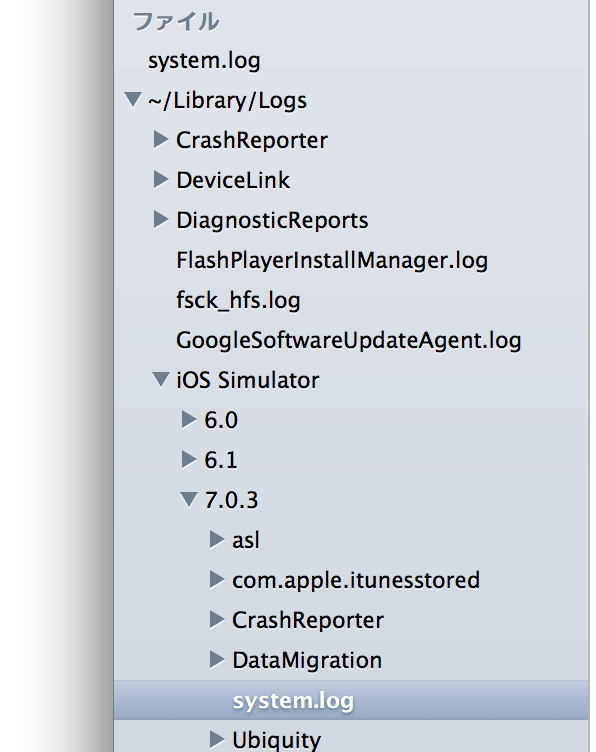This screenshot has width=596, height=752.
Task: Open the fsck_hfs.log file
Action: (x=238, y=301)
